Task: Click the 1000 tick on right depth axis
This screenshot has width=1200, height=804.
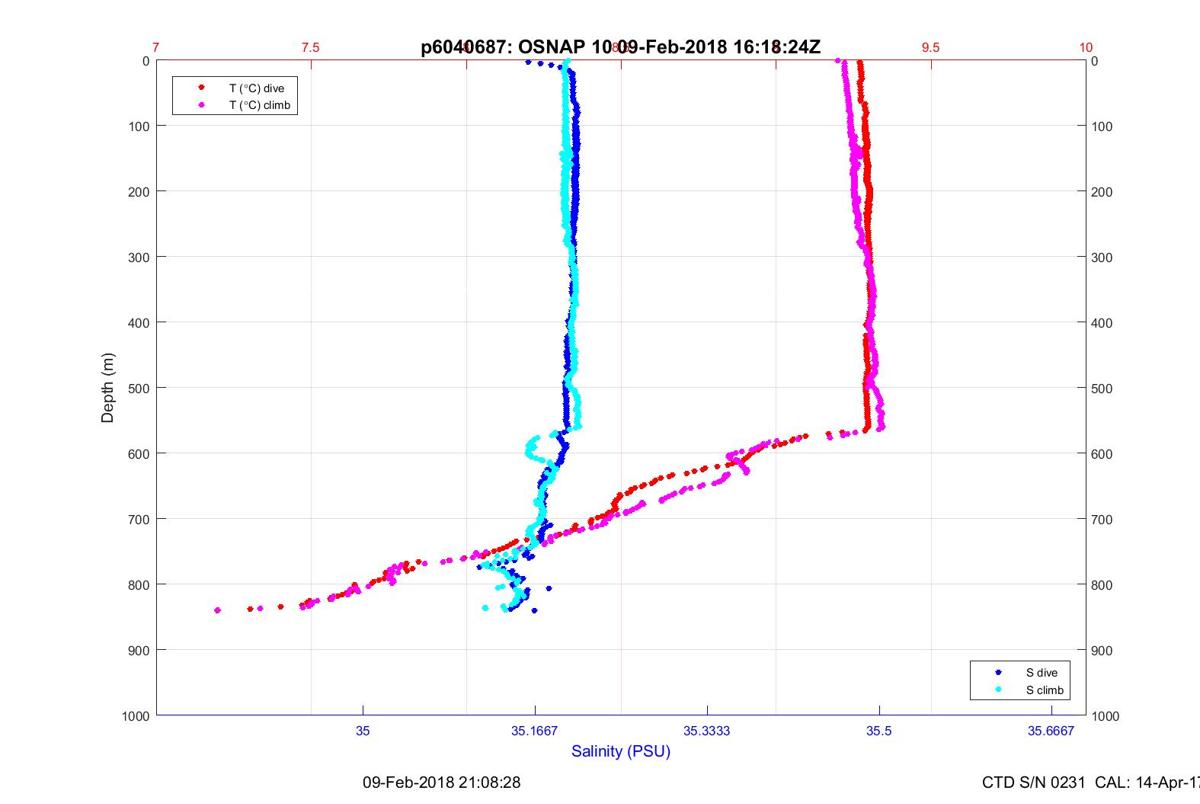Action: tap(1106, 716)
